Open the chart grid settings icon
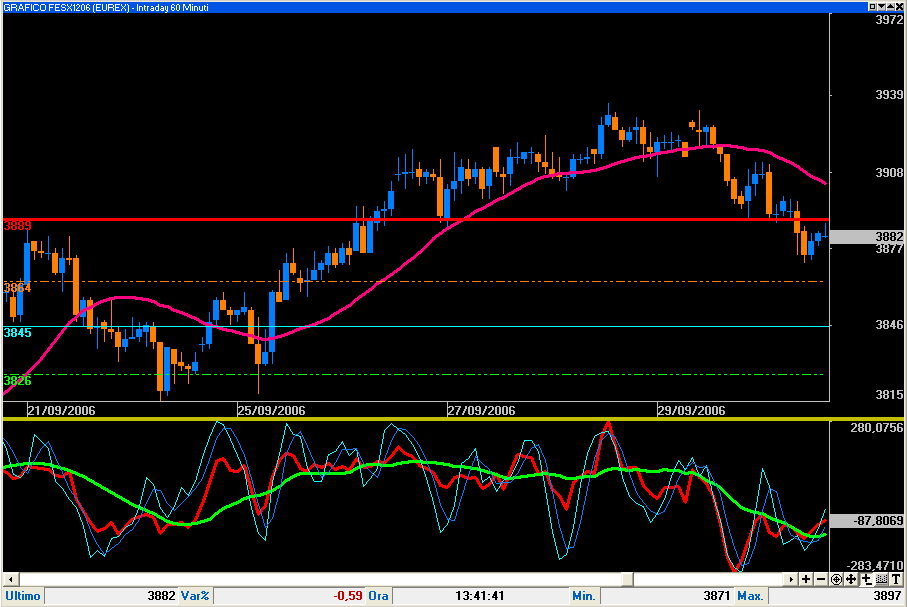 (x=881, y=580)
